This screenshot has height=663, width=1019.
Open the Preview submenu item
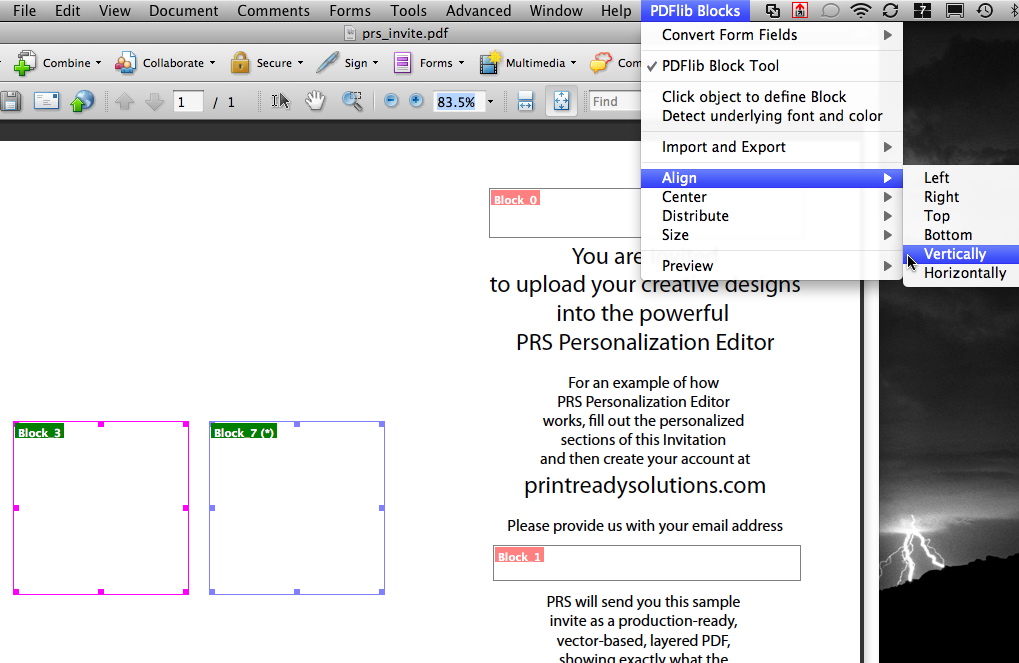pos(772,266)
